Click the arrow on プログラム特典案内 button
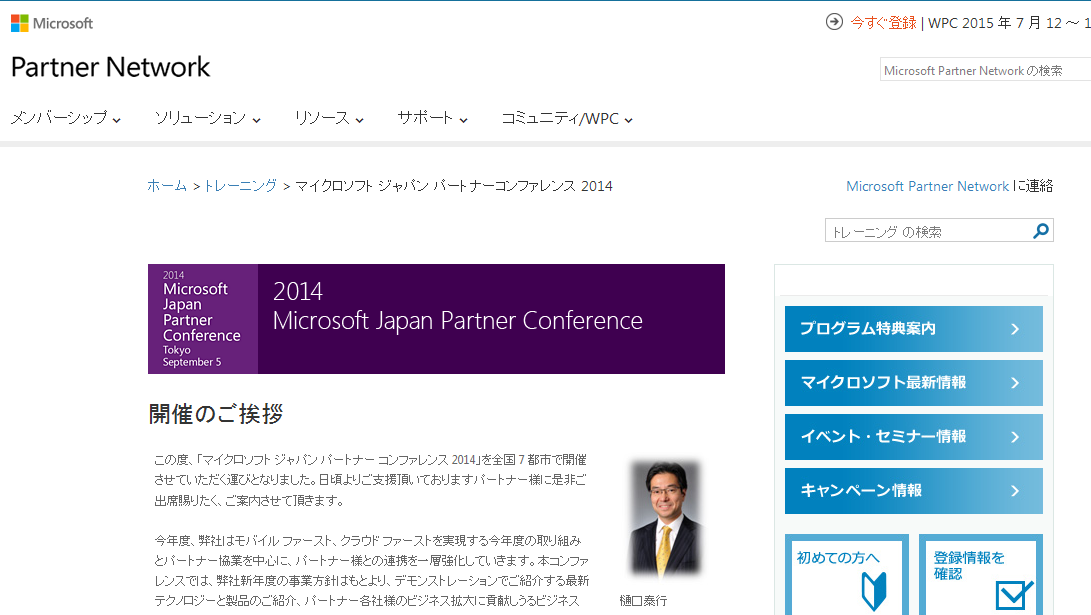Image resolution: width=1091 pixels, height=615 pixels. [x=1015, y=329]
